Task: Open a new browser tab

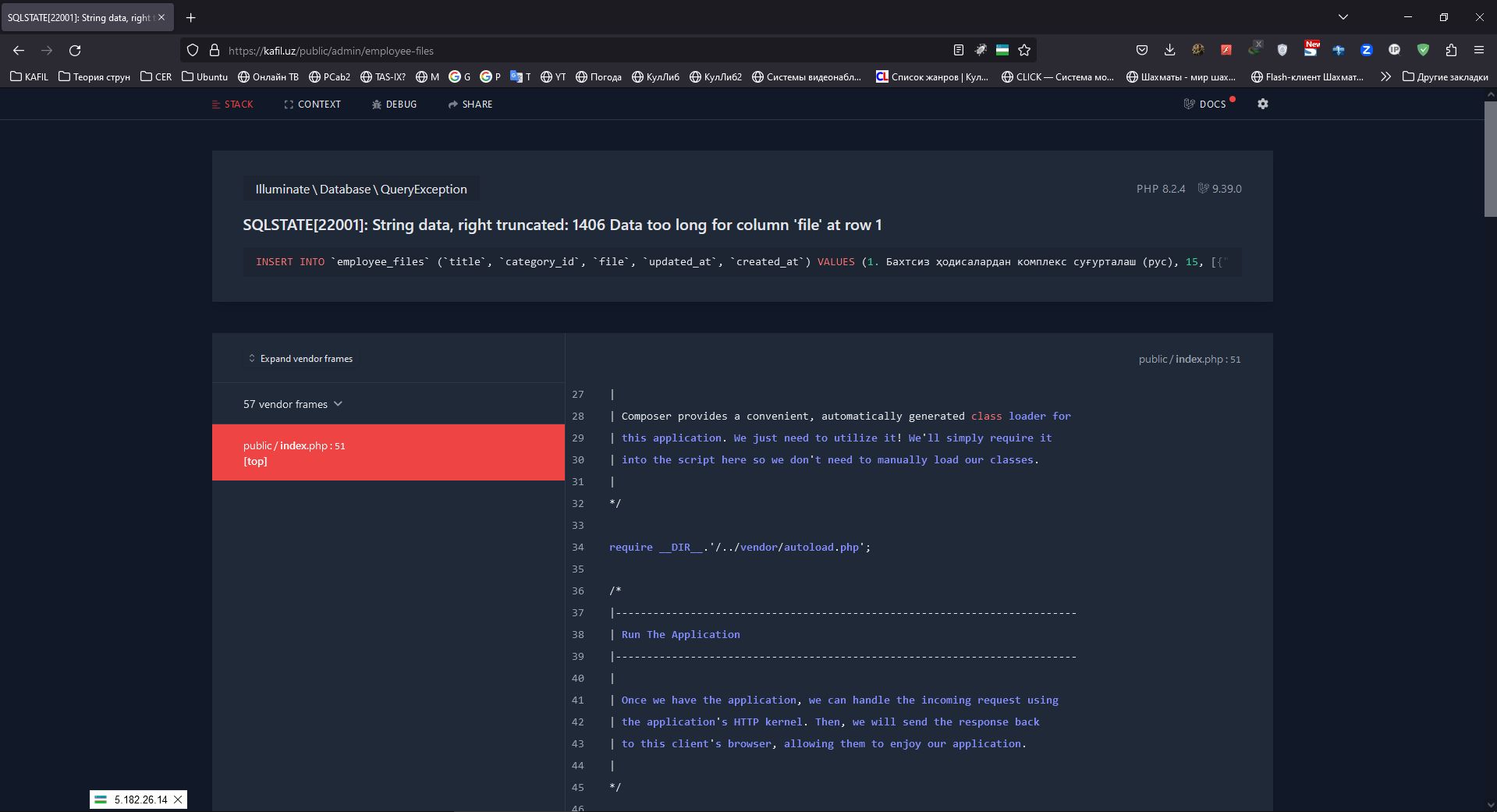Action: coord(190,17)
